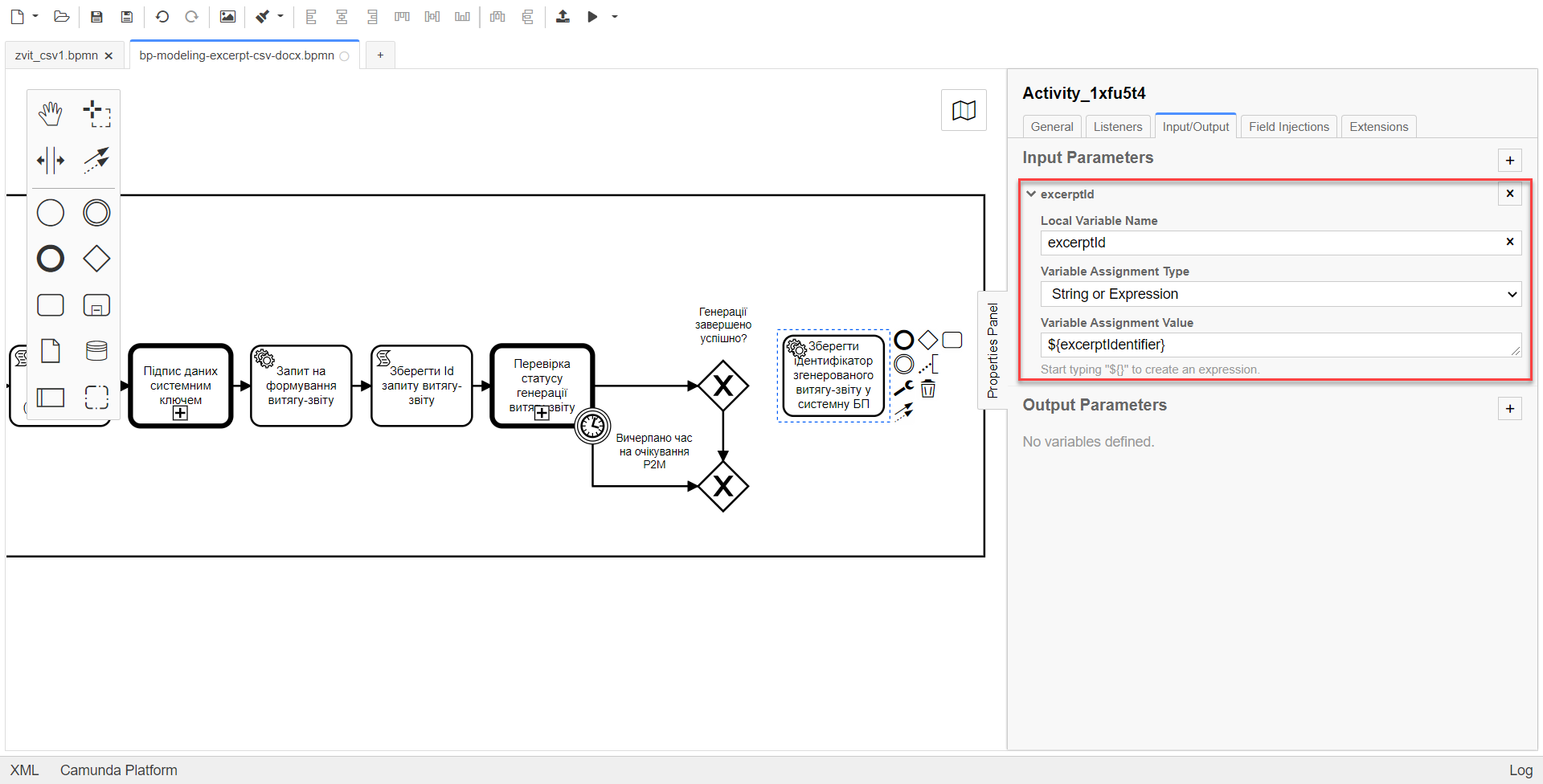Toggle the minimap
Viewport: 1543px width, 784px height.
tap(964, 110)
